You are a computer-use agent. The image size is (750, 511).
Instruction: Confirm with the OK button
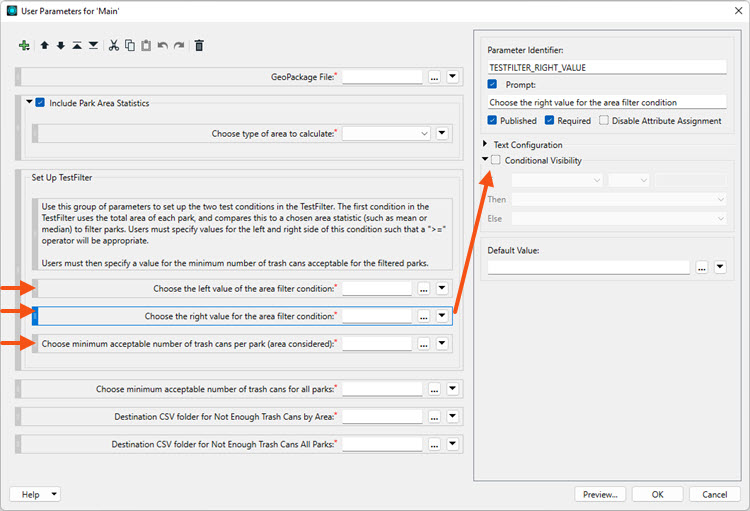(658, 494)
